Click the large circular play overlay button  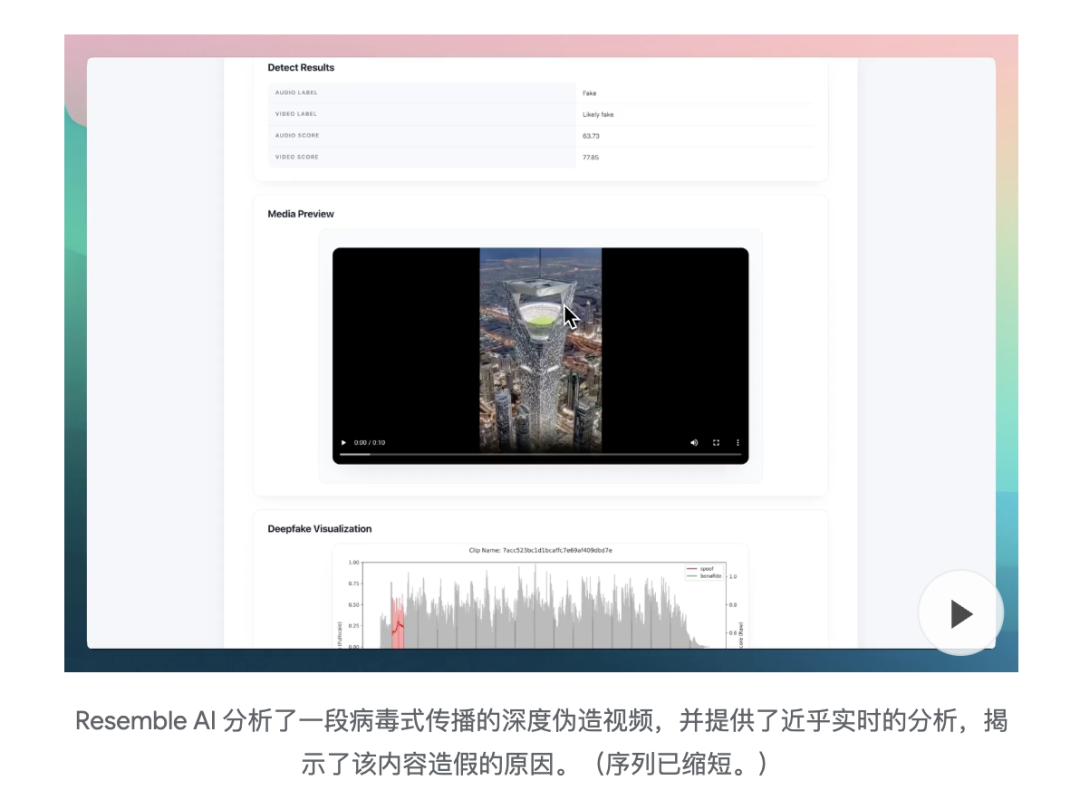960,614
